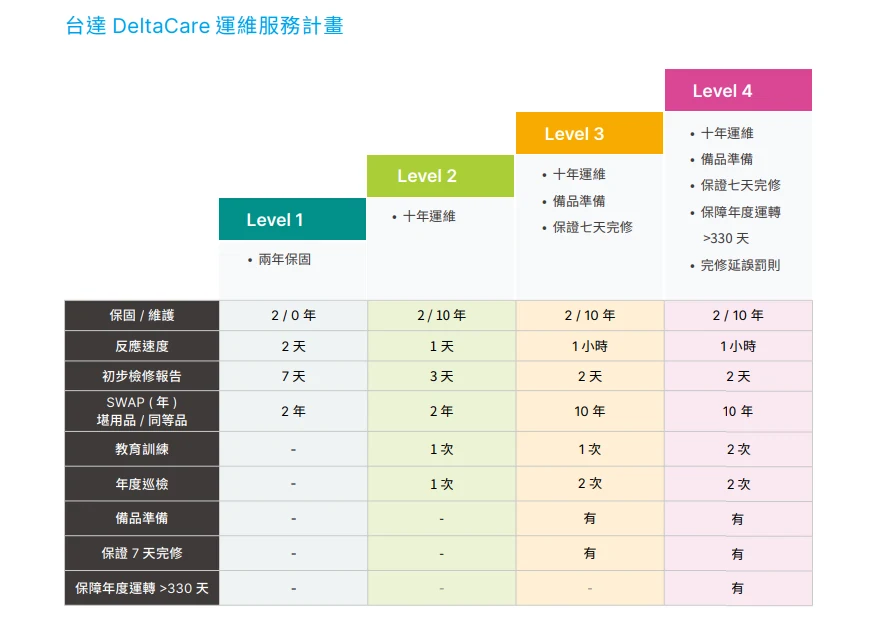
Task: Click the 年度巡檢 value 1 次 for Level 2
Action: tap(442, 484)
